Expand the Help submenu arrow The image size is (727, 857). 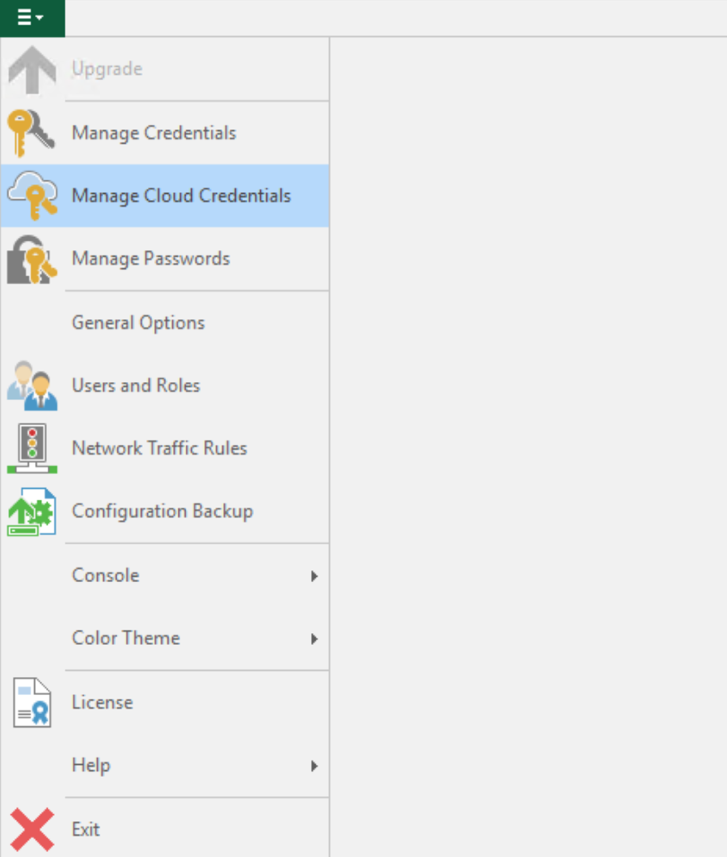click(314, 766)
